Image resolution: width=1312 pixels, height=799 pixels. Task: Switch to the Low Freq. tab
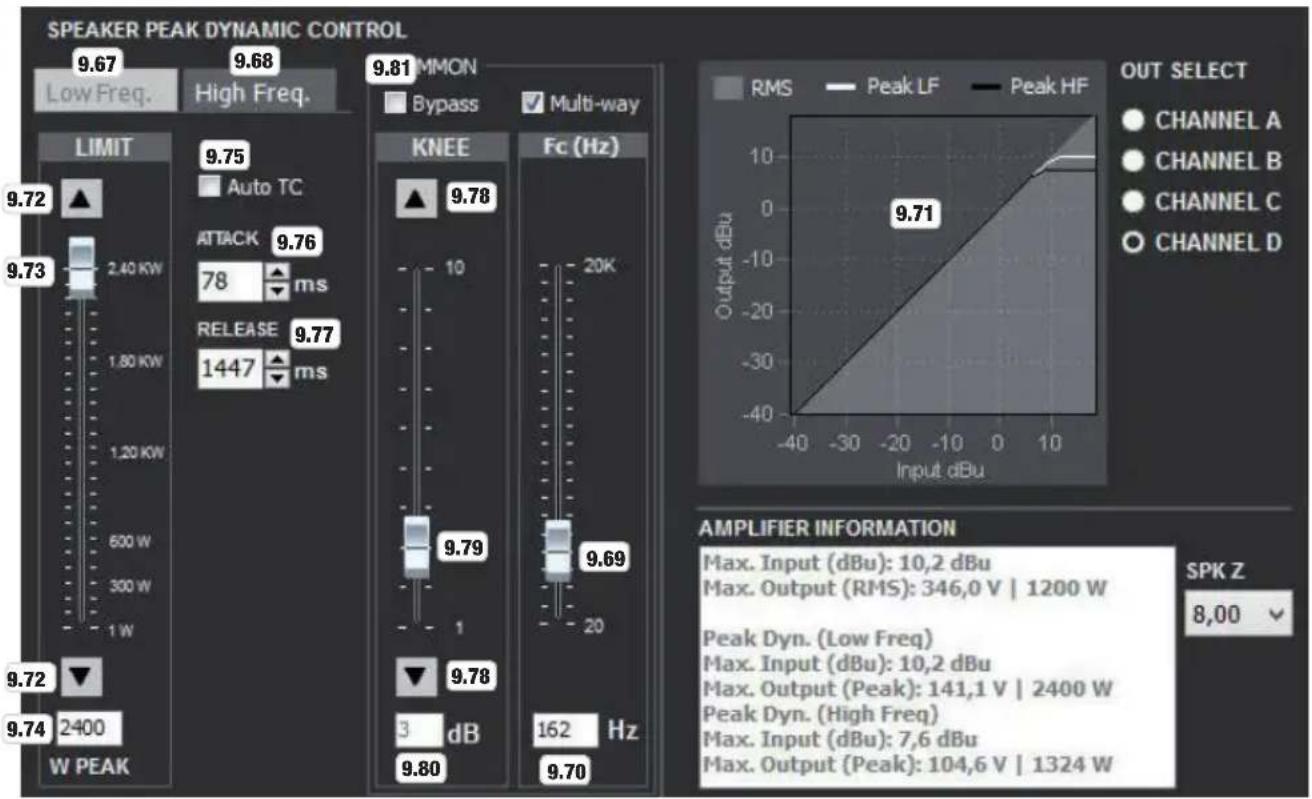pos(108,91)
